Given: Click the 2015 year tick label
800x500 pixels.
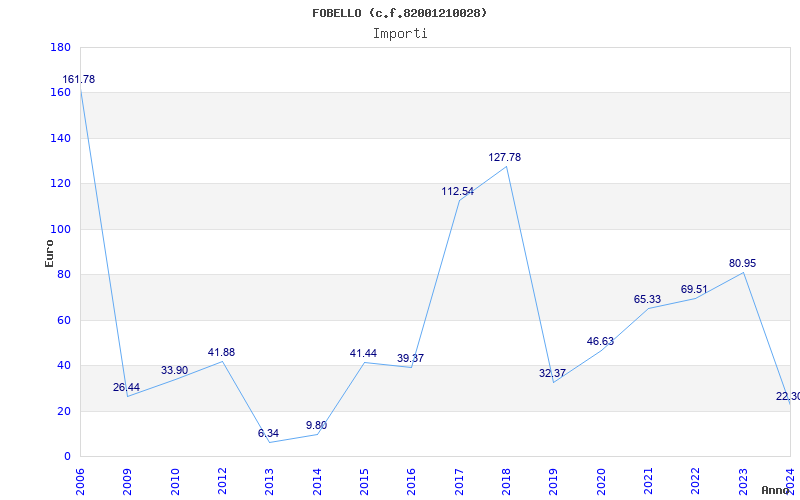Looking at the screenshot, I should (364, 482).
